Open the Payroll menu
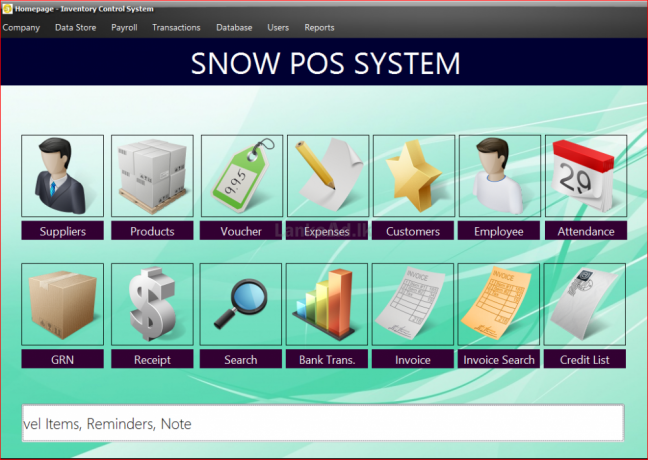The height and width of the screenshot is (460, 648). tap(124, 28)
